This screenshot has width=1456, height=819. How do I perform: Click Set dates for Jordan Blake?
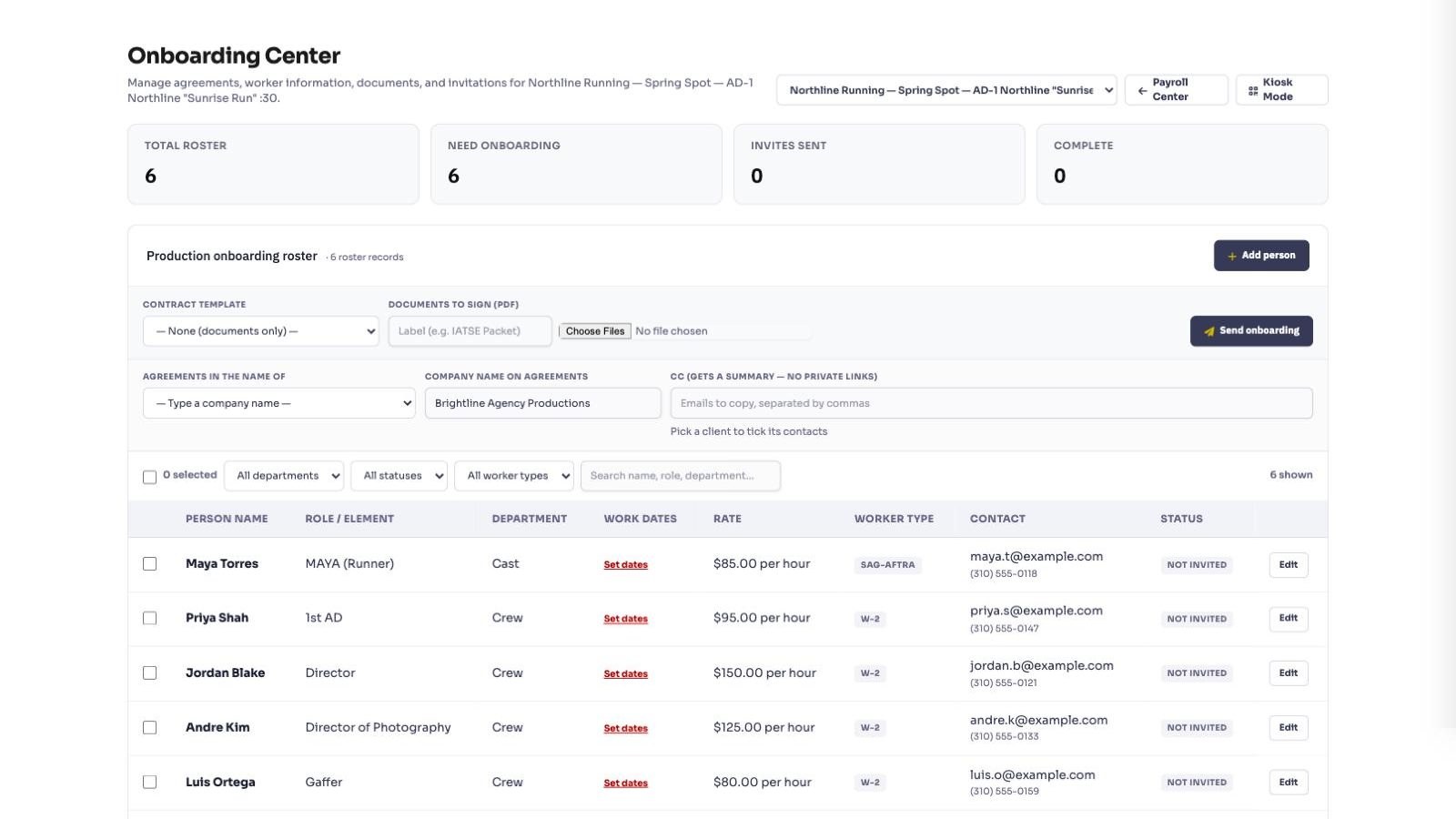coord(626,674)
